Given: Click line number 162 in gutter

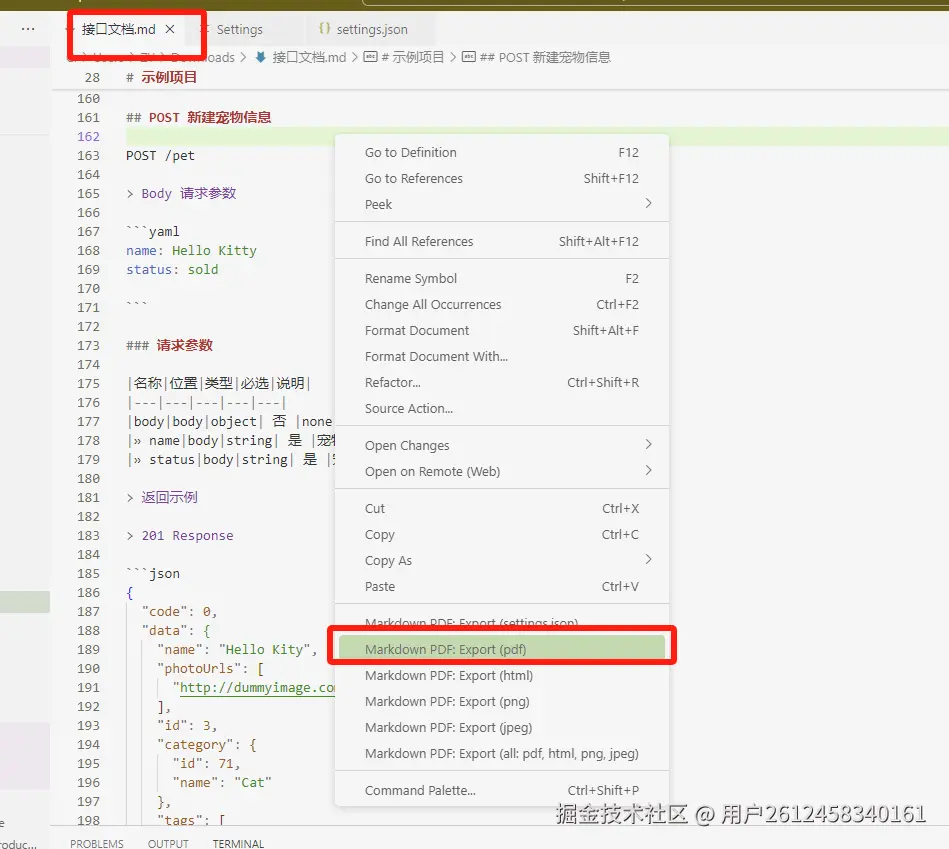Looking at the screenshot, I should tap(88, 137).
